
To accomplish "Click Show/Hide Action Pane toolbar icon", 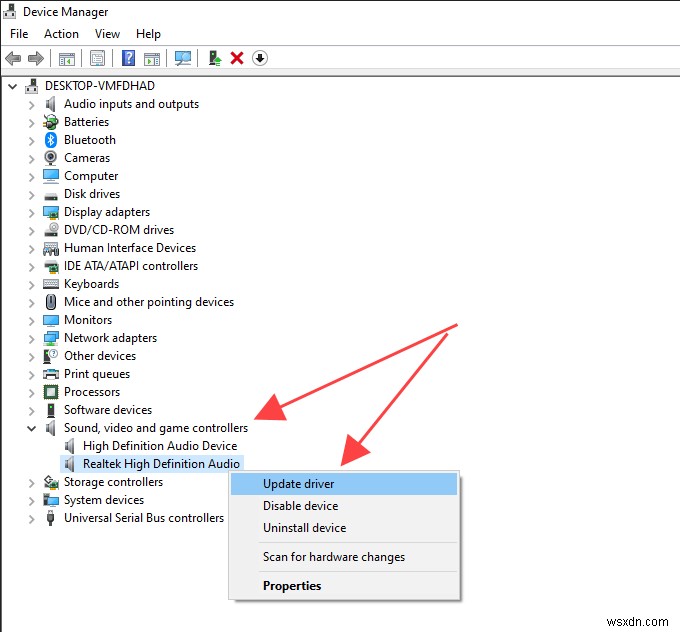I will [152, 59].
